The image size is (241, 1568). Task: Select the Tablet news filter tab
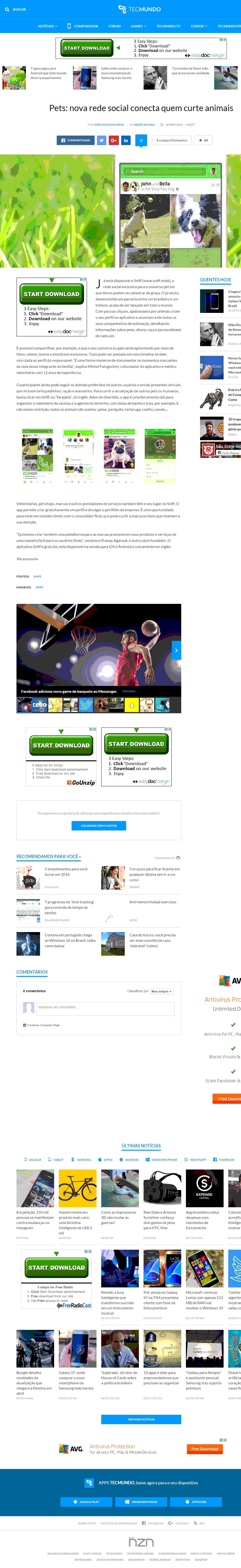click(56, 1160)
